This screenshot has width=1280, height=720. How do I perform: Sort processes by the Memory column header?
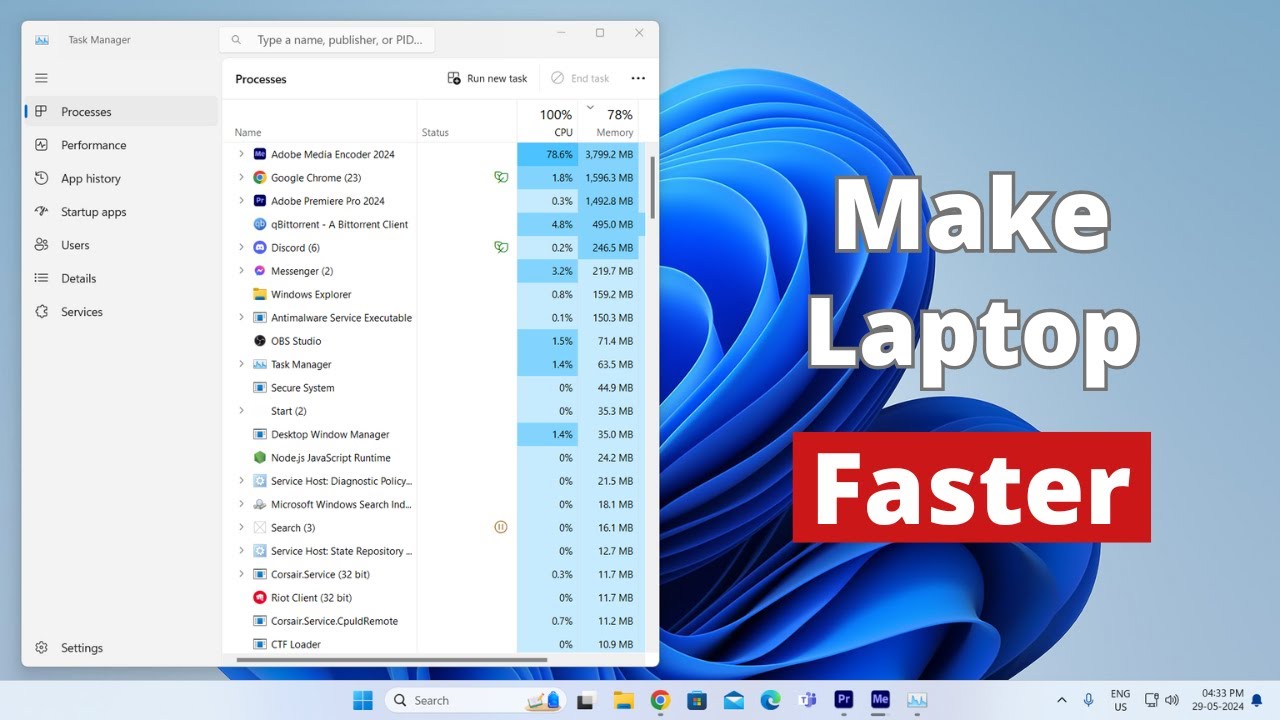608,122
